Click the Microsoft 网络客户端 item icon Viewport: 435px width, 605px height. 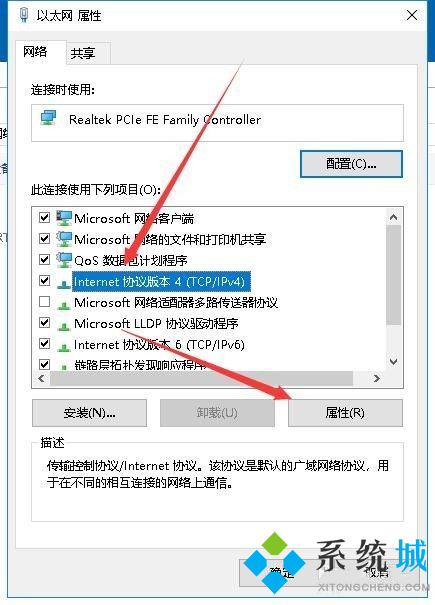(x=64, y=218)
